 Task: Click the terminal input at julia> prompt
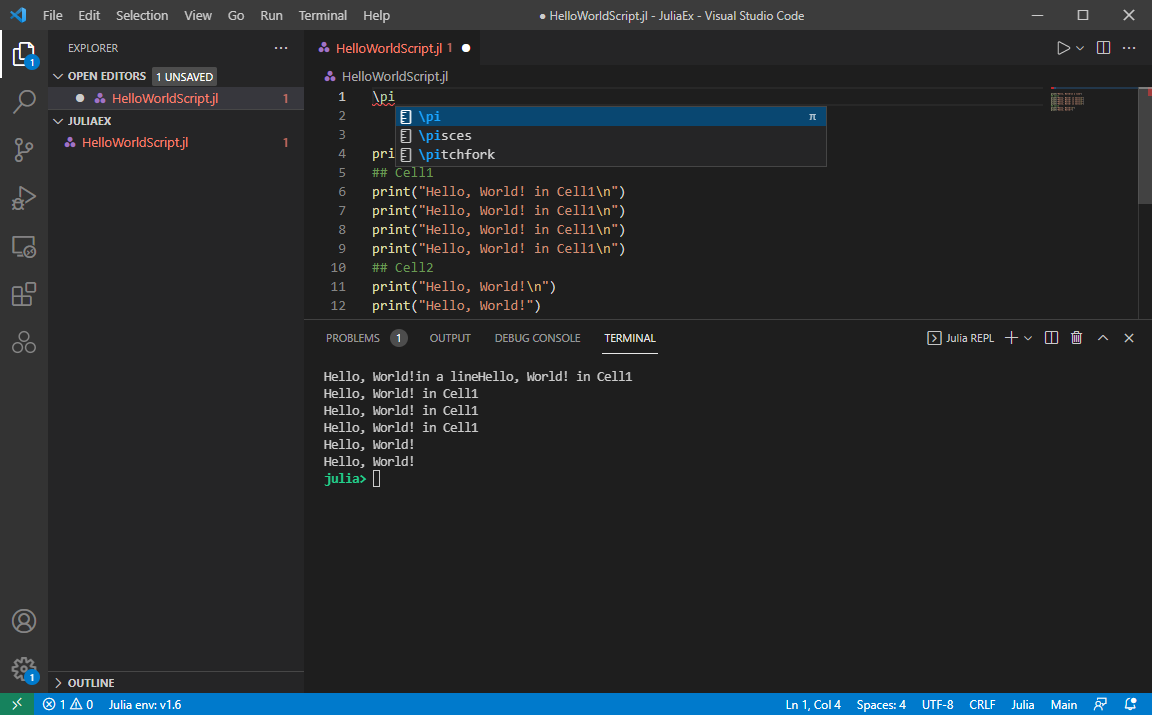pos(376,479)
